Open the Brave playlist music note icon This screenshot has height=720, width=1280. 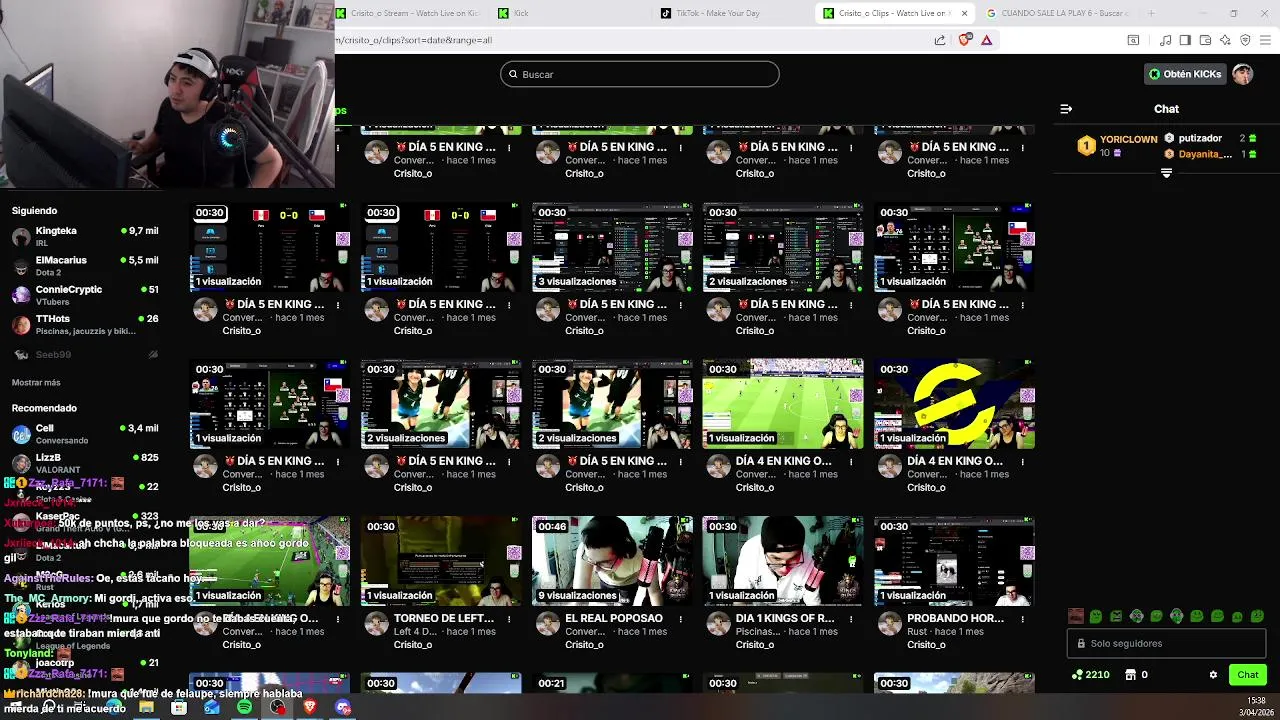pos(1165,40)
